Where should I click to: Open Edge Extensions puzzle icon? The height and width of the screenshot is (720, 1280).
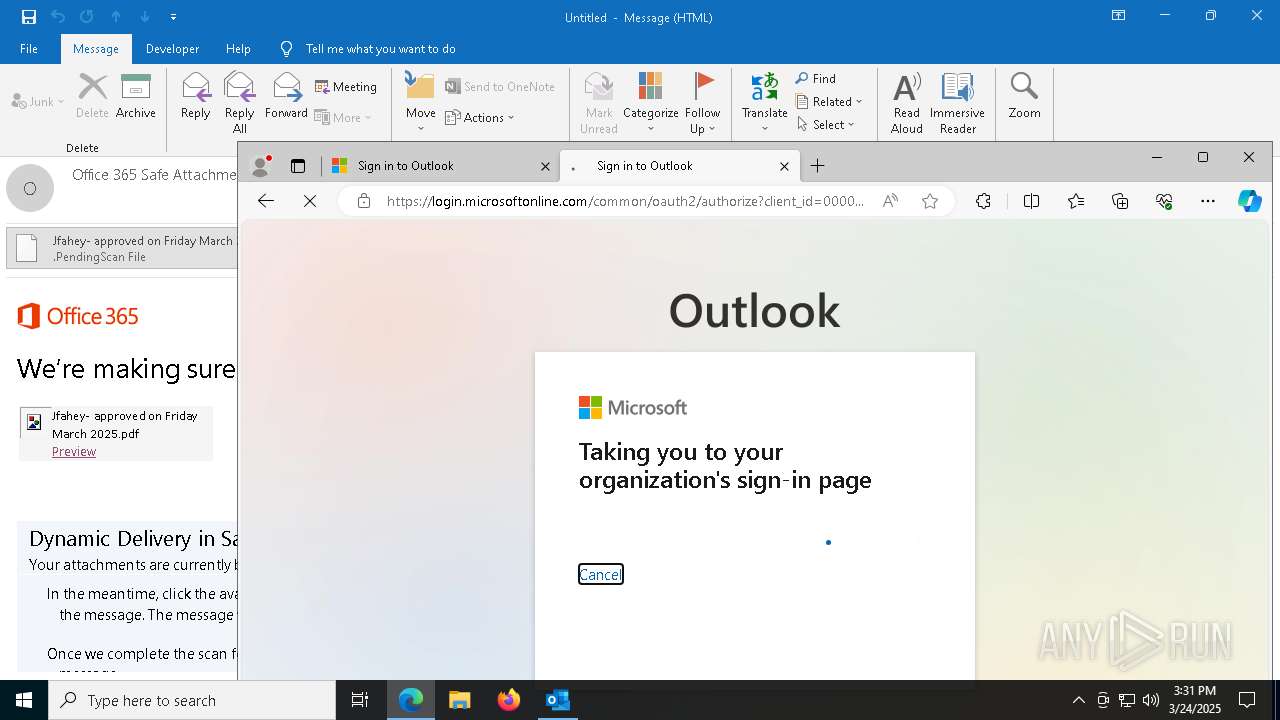[984, 201]
